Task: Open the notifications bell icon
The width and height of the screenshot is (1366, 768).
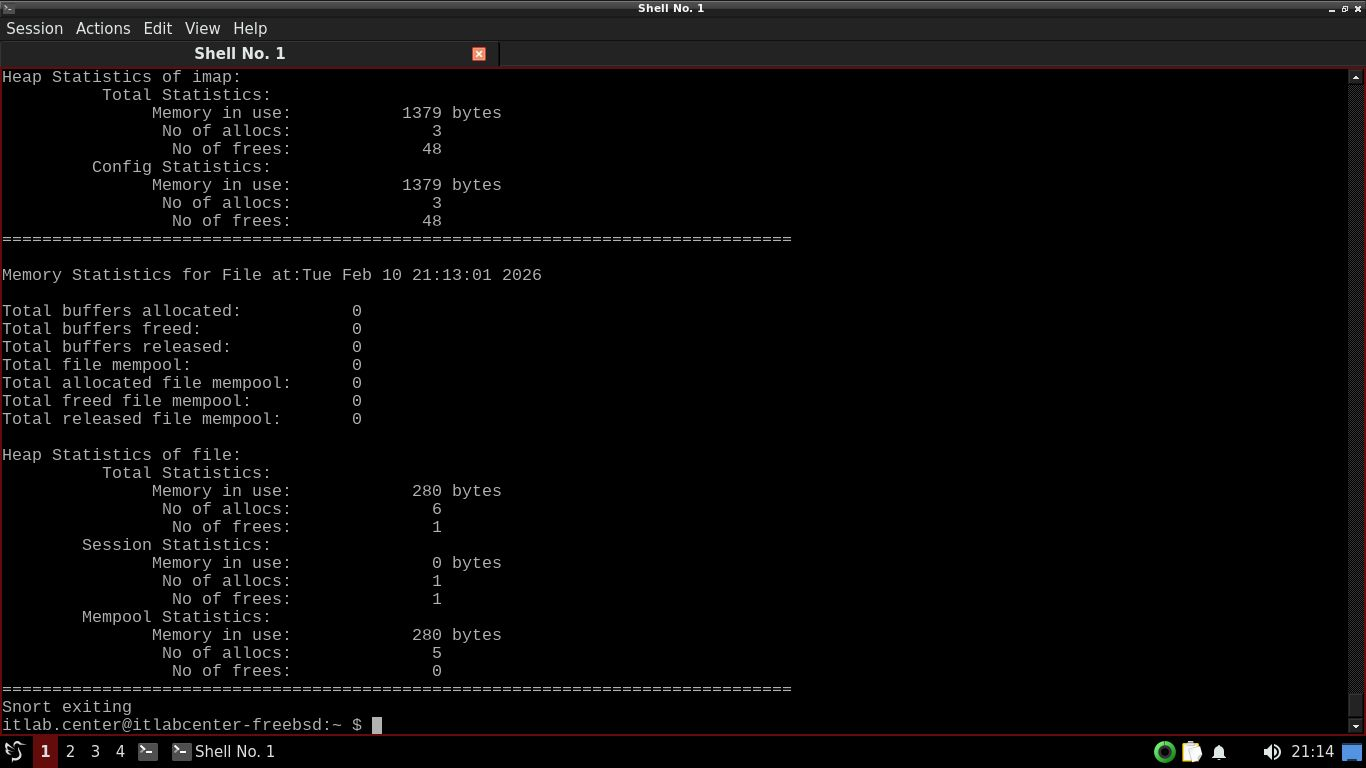Action: tap(1219, 752)
